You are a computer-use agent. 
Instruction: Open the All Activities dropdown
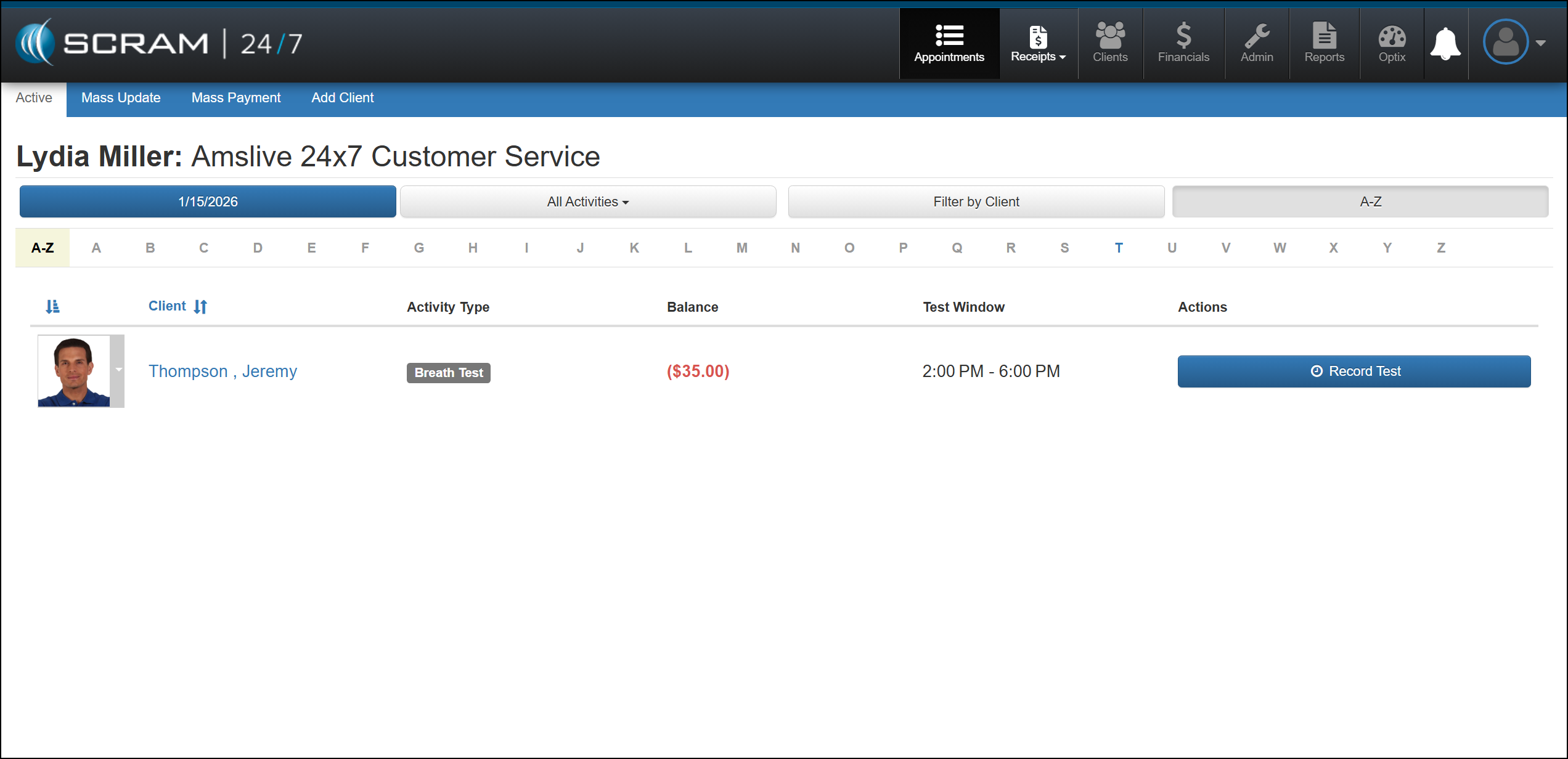pos(587,201)
